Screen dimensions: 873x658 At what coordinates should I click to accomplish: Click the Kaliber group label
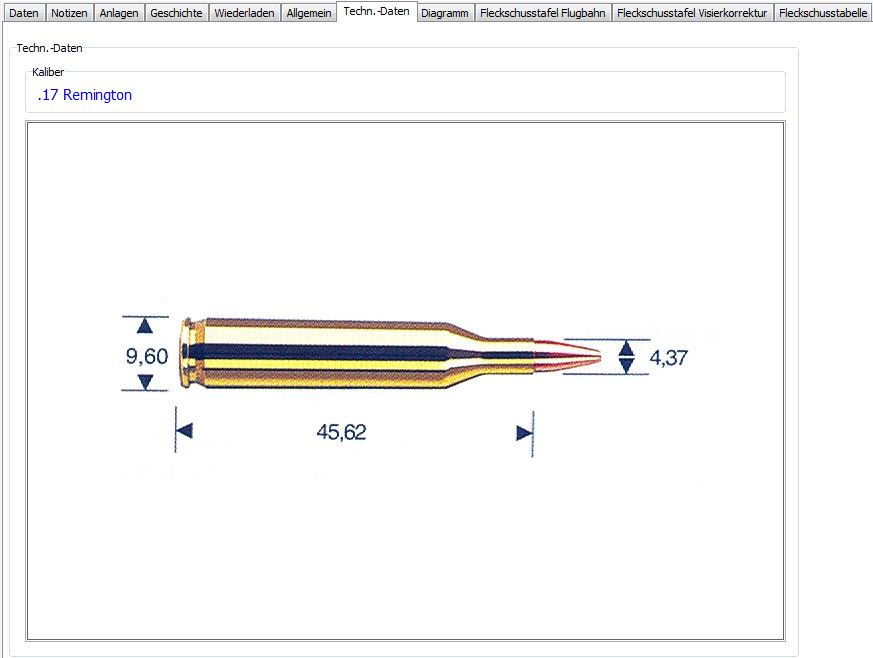point(48,72)
